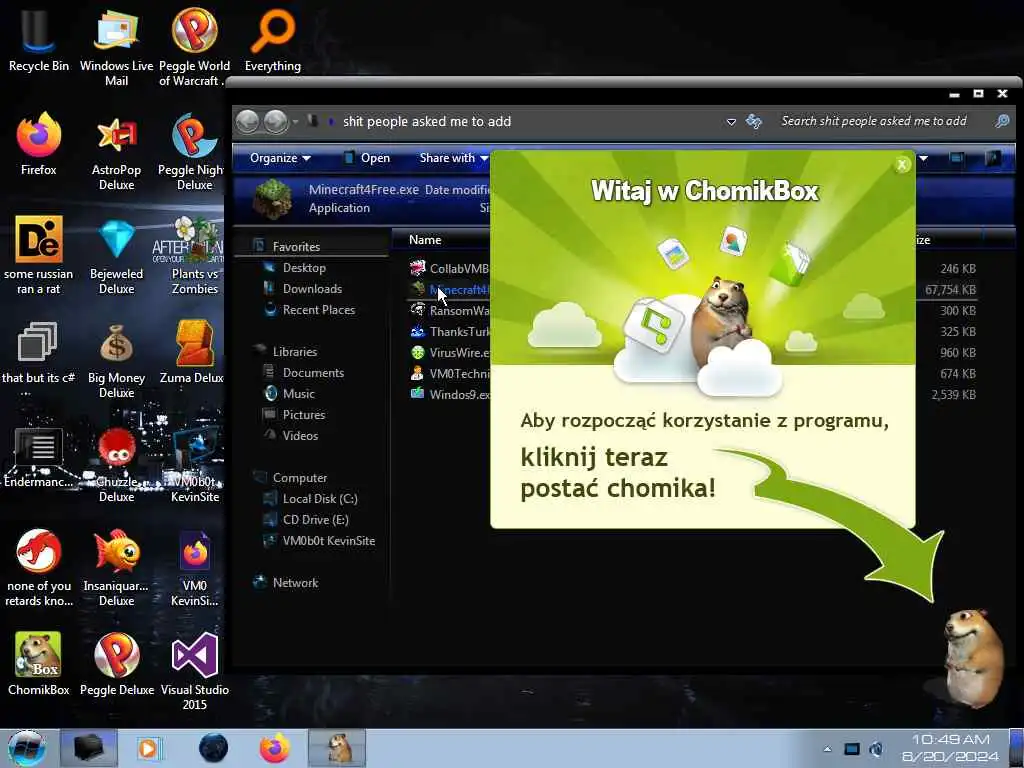
Task: Open the Organize menu
Action: (280, 158)
